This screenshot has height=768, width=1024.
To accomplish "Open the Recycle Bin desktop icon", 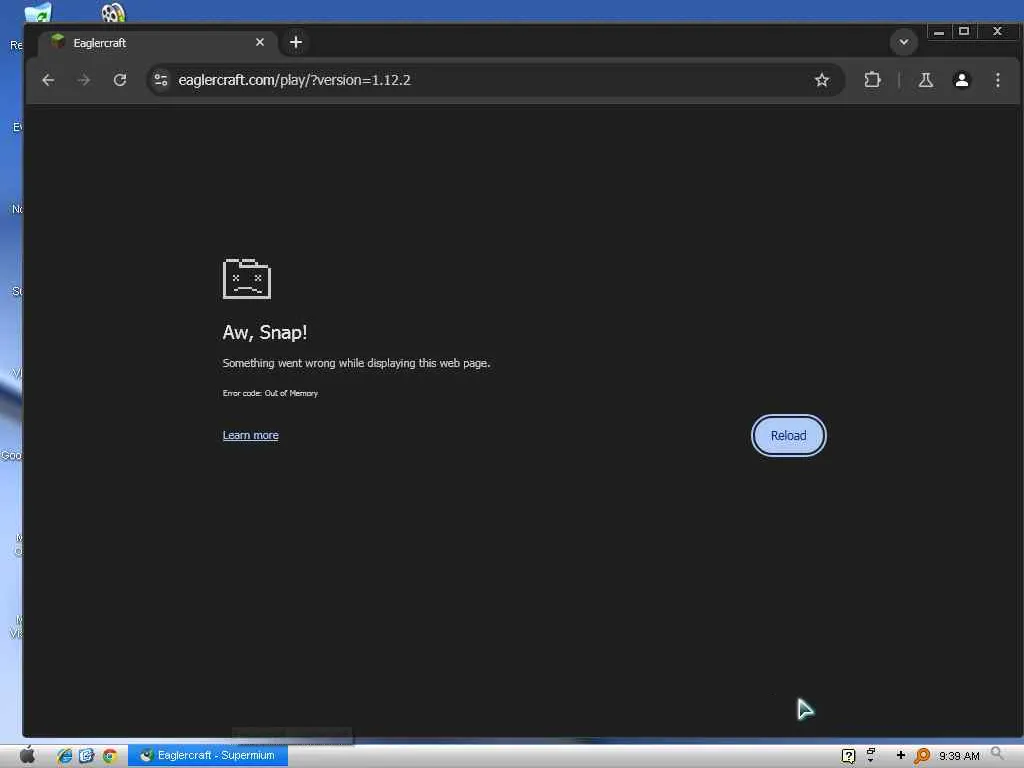I will (x=37, y=12).
